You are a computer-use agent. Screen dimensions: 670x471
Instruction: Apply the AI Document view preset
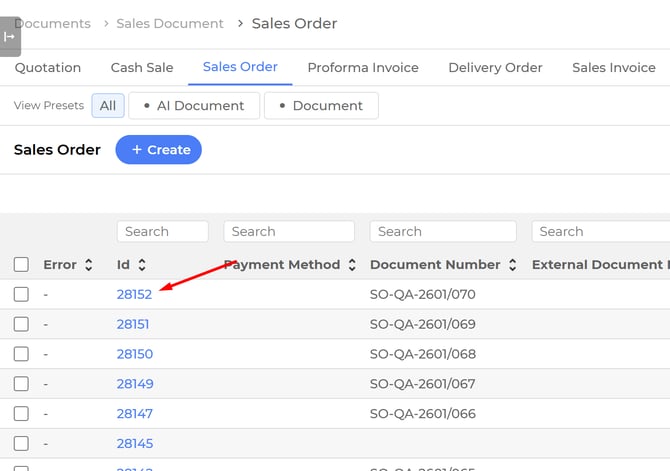[x=194, y=106]
